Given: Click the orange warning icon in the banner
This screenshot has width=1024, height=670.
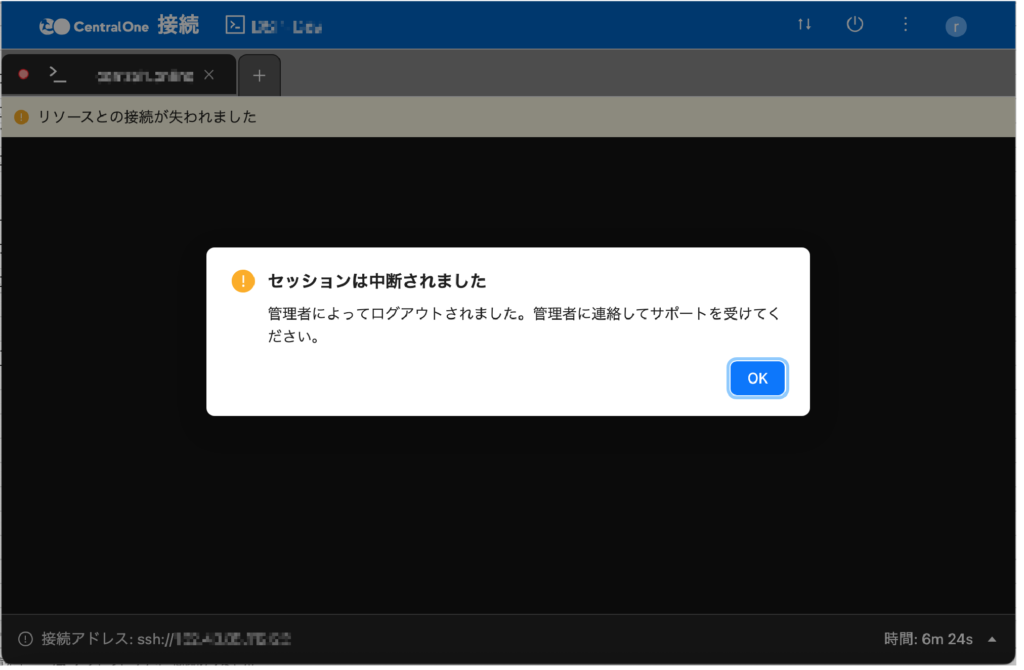Looking at the screenshot, I should pos(22,117).
